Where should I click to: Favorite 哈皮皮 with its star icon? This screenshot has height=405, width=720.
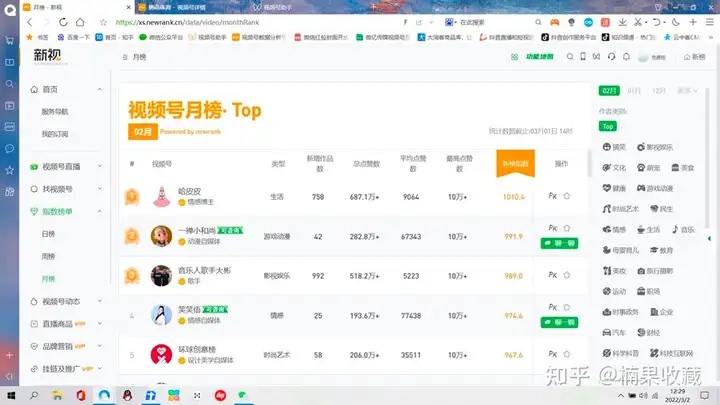(567, 196)
